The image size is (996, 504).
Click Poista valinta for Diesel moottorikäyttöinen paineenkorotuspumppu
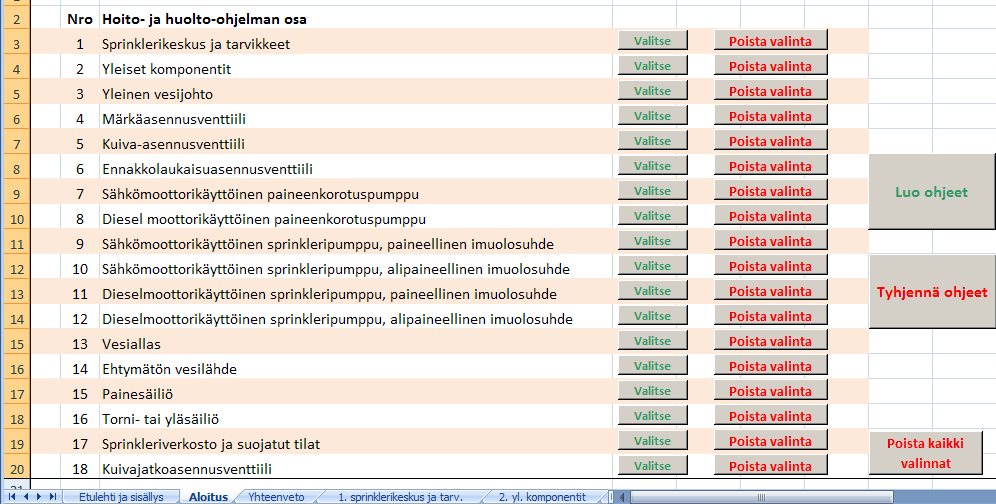[x=771, y=215]
